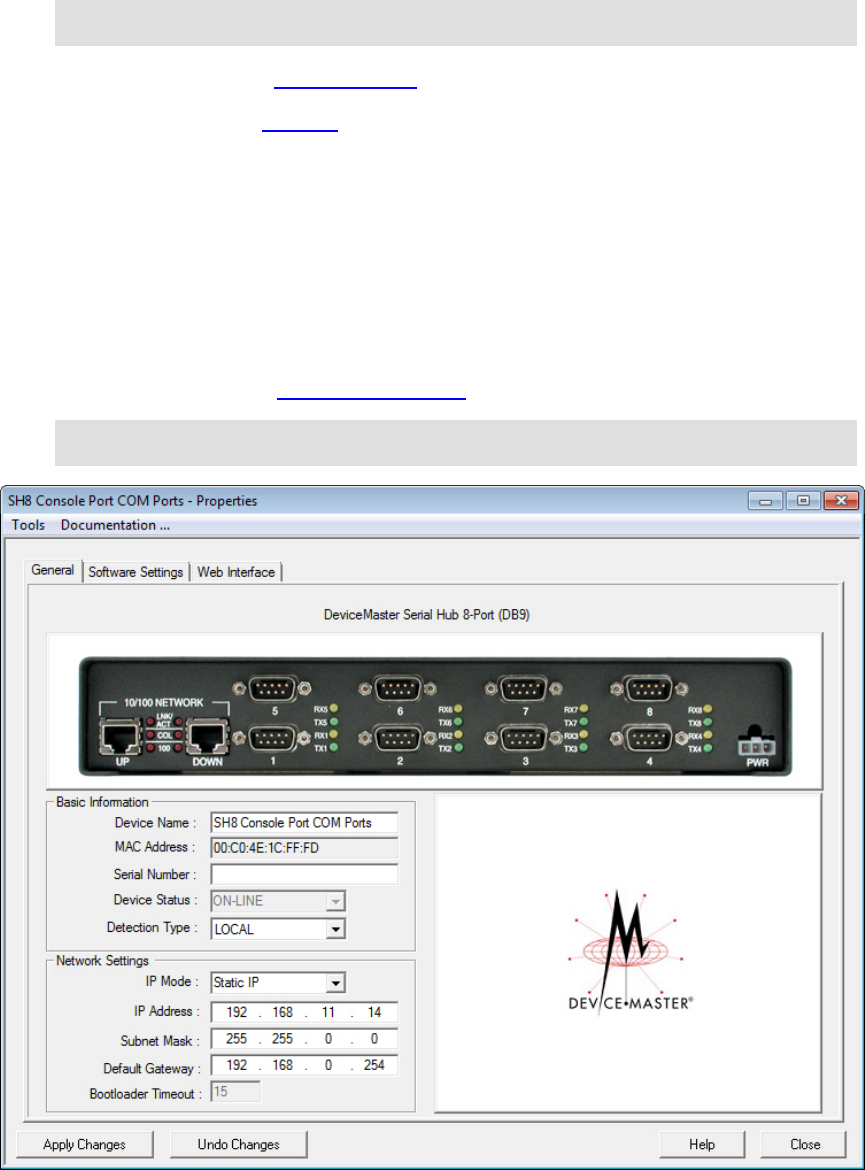This screenshot has height=1170, width=865.
Task: Minimize the Properties window
Action: (765, 501)
